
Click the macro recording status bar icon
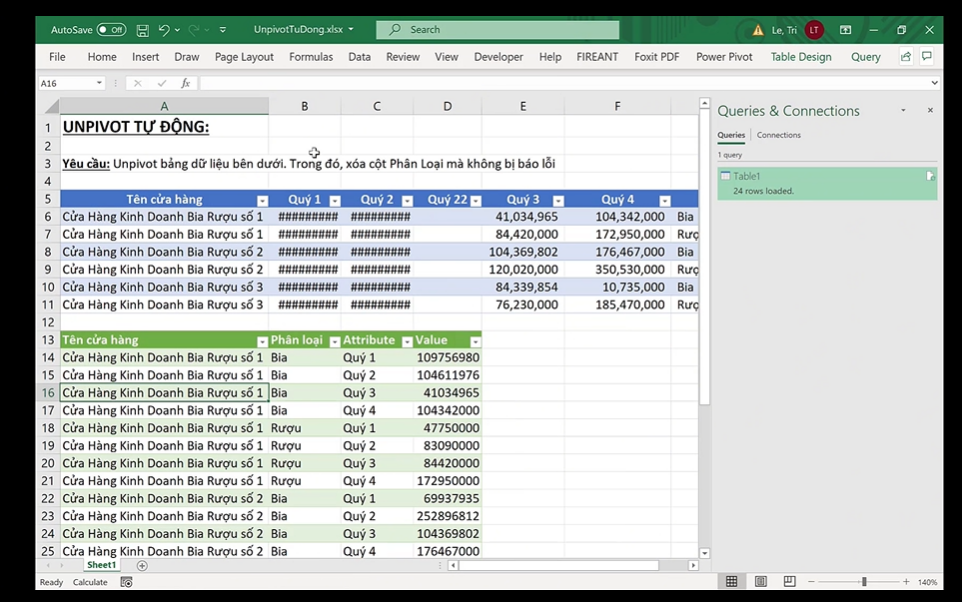click(x=126, y=582)
